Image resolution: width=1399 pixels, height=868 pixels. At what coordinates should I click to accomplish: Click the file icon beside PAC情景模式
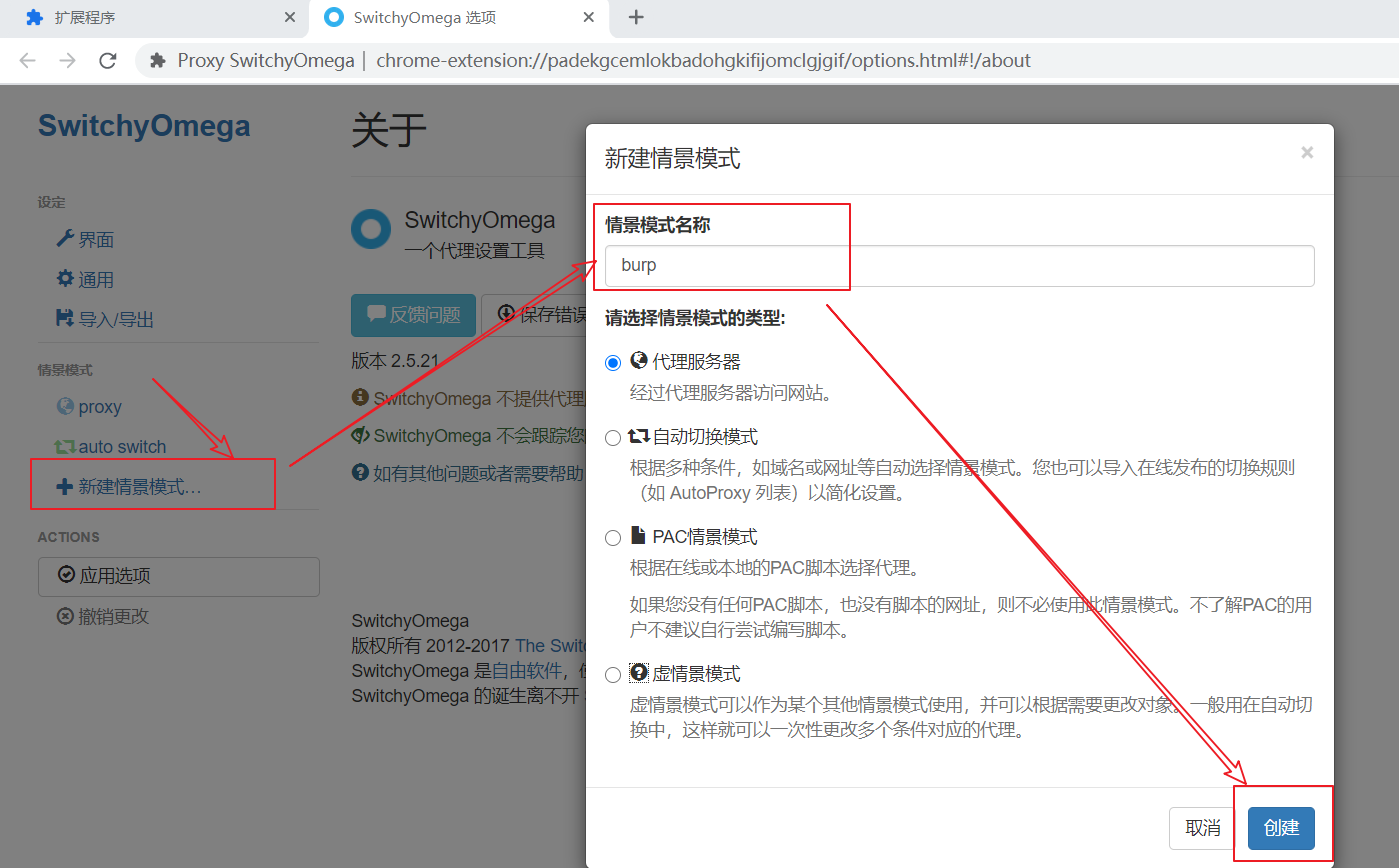point(638,536)
